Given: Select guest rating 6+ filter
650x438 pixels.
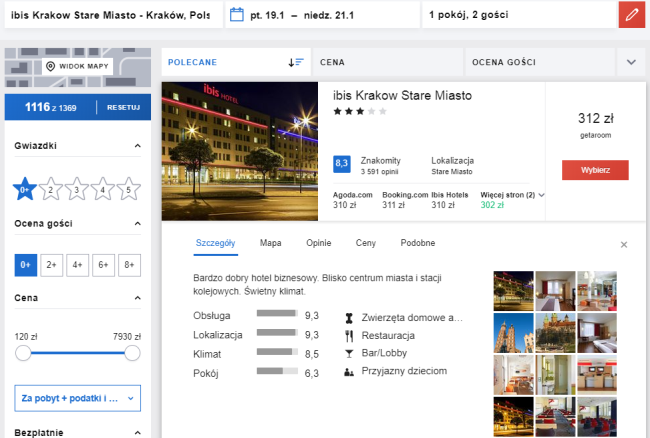Looking at the screenshot, I should [x=103, y=265].
